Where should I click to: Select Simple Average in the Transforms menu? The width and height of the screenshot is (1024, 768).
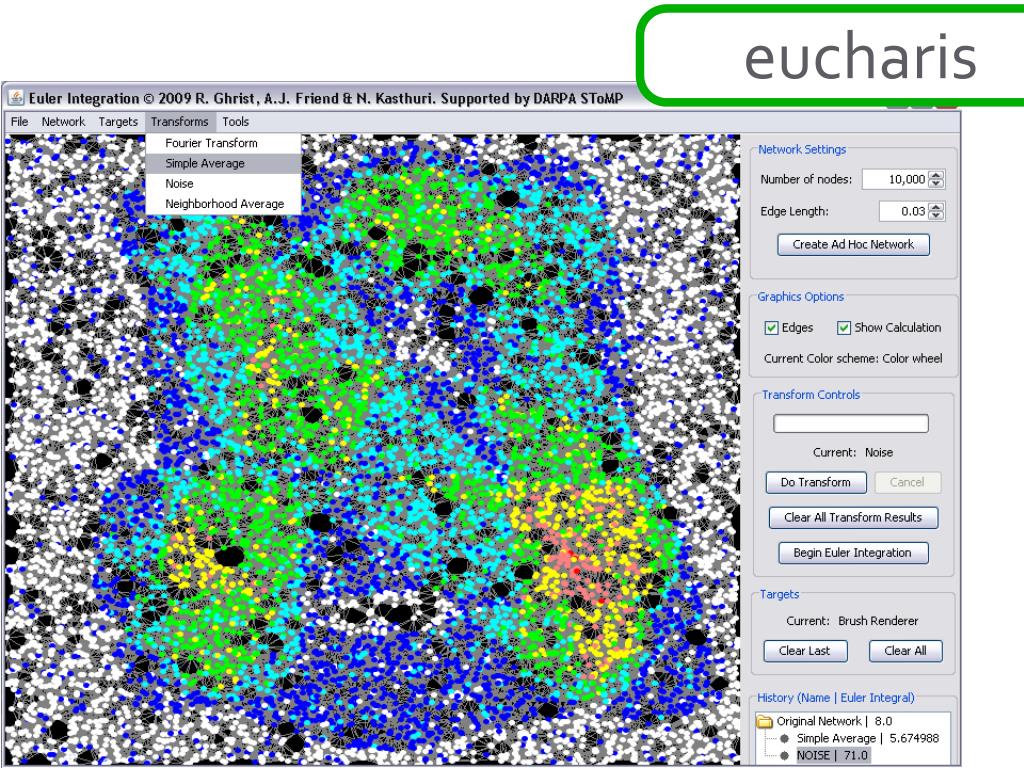pyautogui.click(x=223, y=163)
